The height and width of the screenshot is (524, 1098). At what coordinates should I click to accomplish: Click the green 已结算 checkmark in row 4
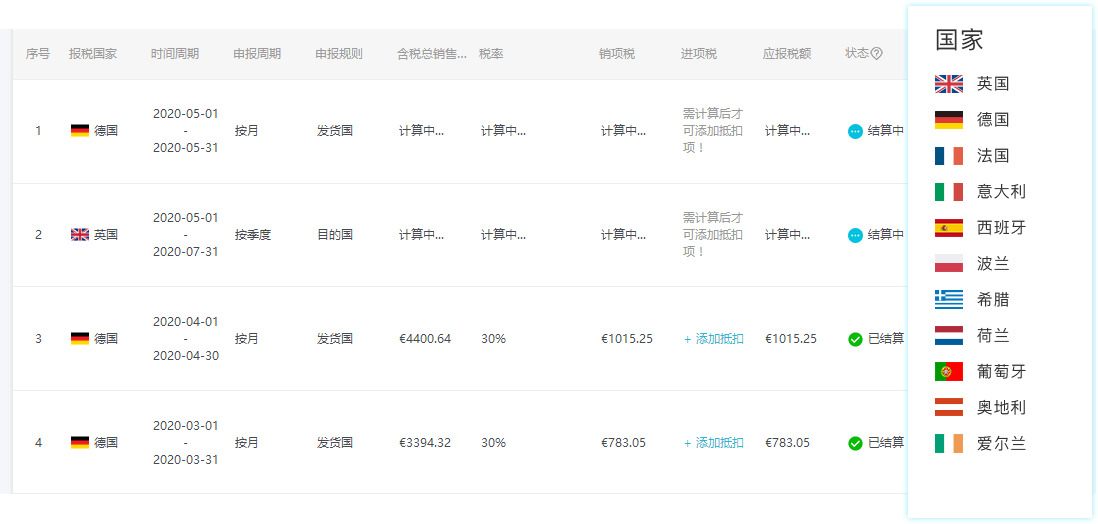[x=855, y=443]
